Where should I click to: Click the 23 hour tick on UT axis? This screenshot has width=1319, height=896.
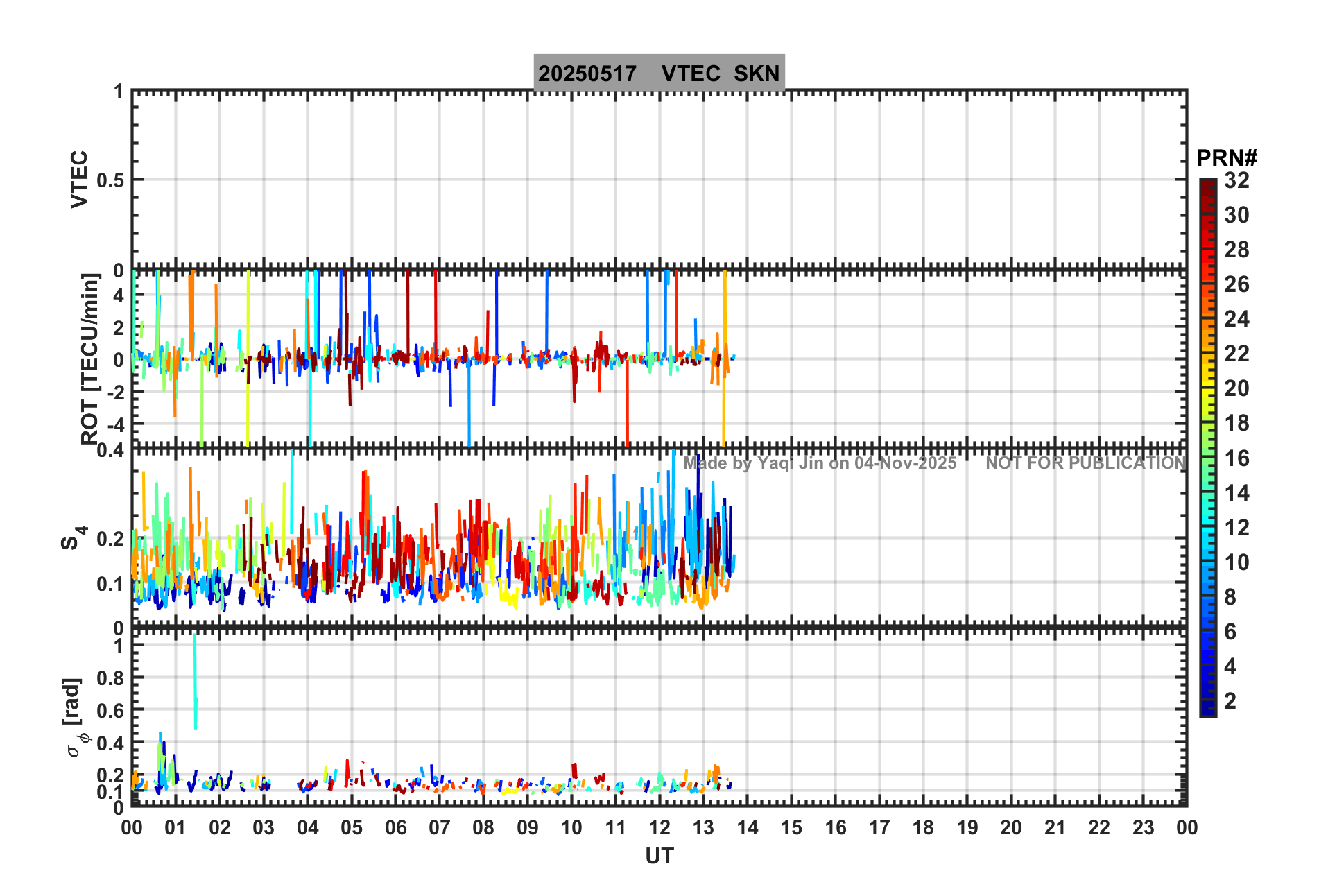(x=1143, y=827)
